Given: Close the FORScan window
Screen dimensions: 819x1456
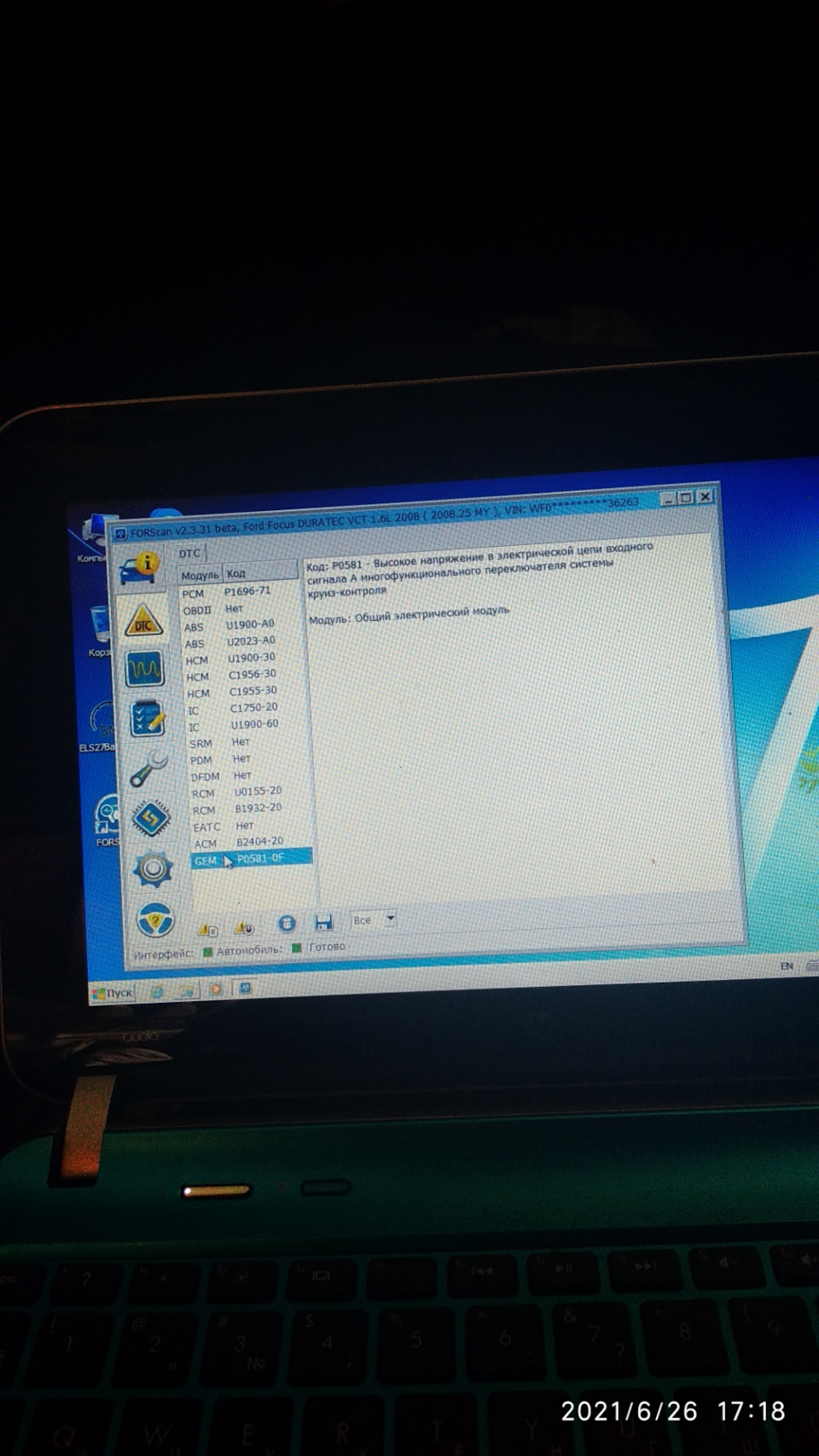Looking at the screenshot, I should coord(705,496).
